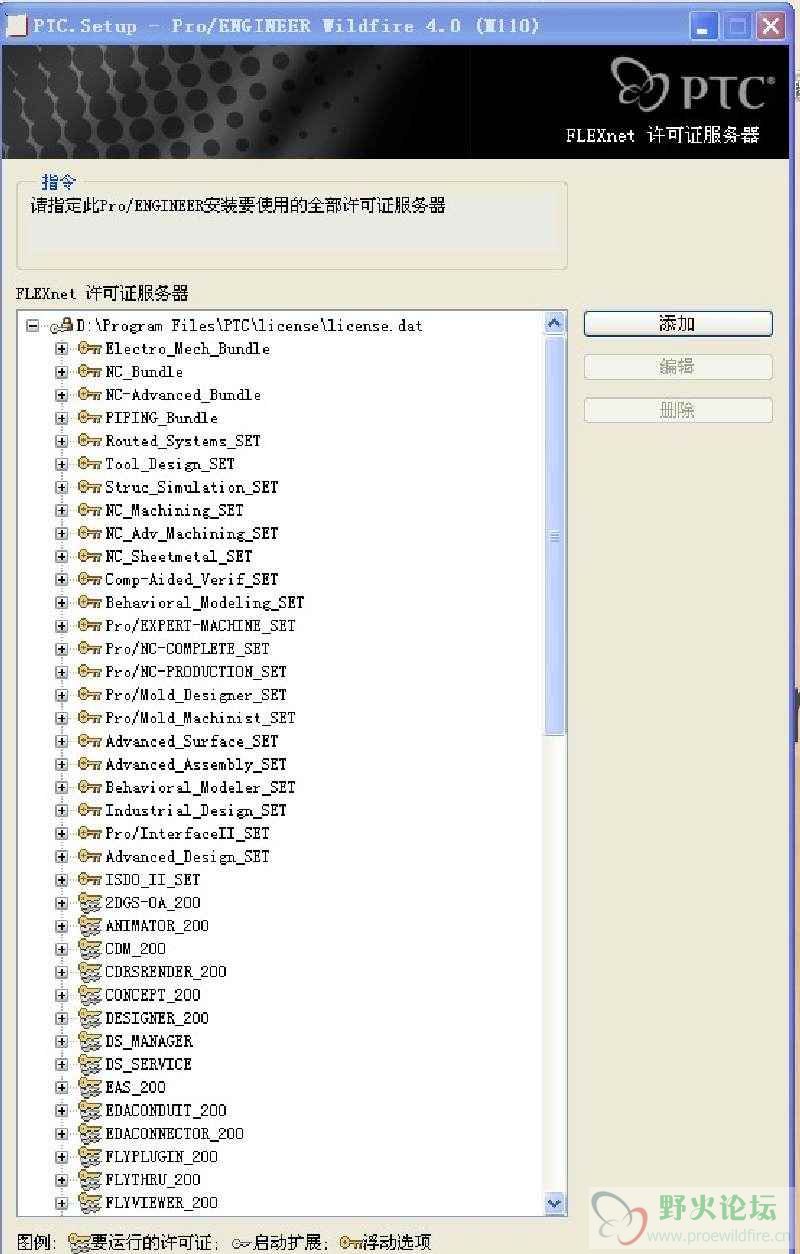Click the key icon beside Tool_Design_SET
Viewport: 800px width, 1254px height.
pyautogui.click(x=90, y=463)
